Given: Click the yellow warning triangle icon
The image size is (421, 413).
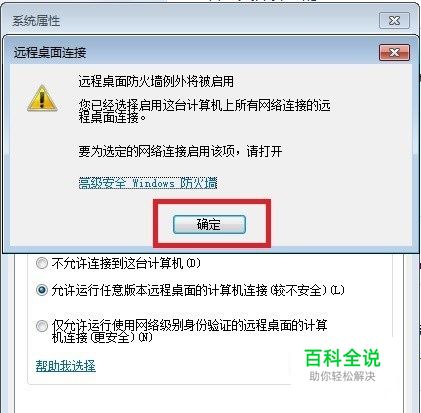Looking at the screenshot, I should [42, 98].
